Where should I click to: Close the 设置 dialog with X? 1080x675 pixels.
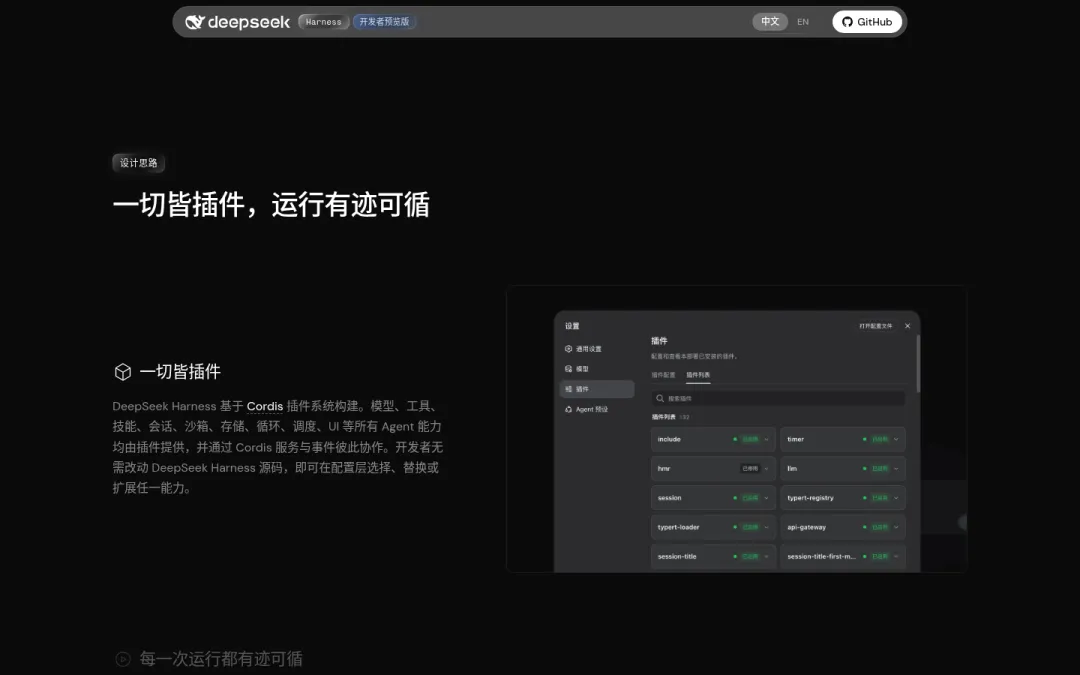point(907,326)
